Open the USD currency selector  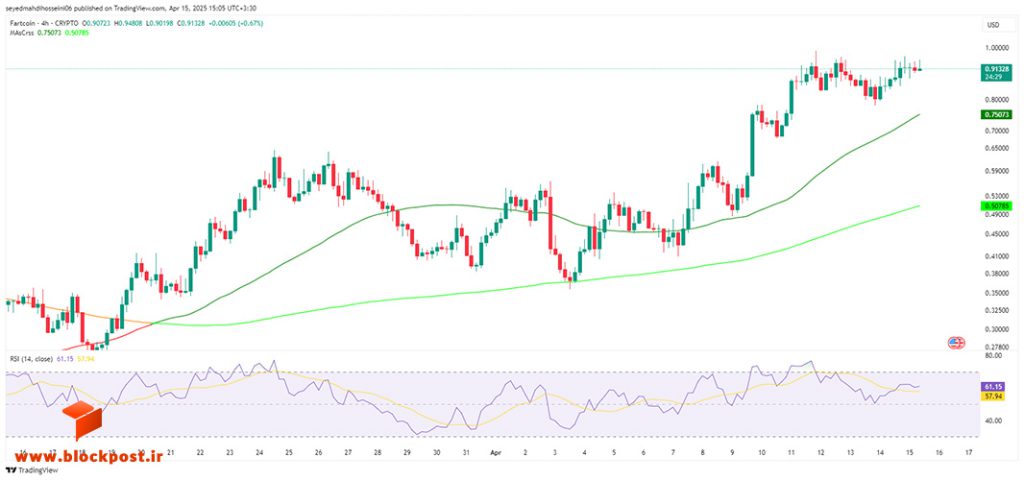[x=992, y=25]
